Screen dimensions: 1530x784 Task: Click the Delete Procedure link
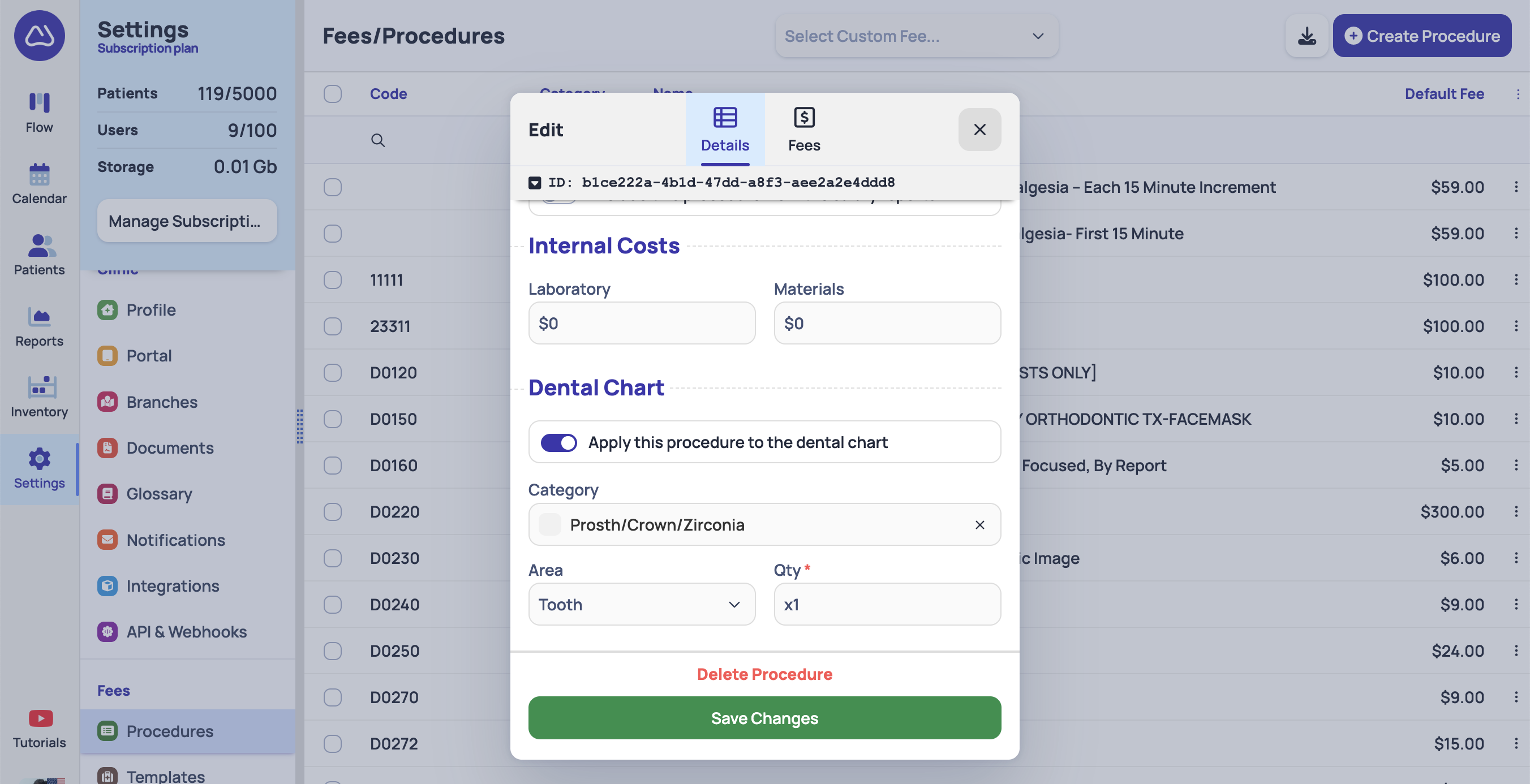pyautogui.click(x=764, y=674)
